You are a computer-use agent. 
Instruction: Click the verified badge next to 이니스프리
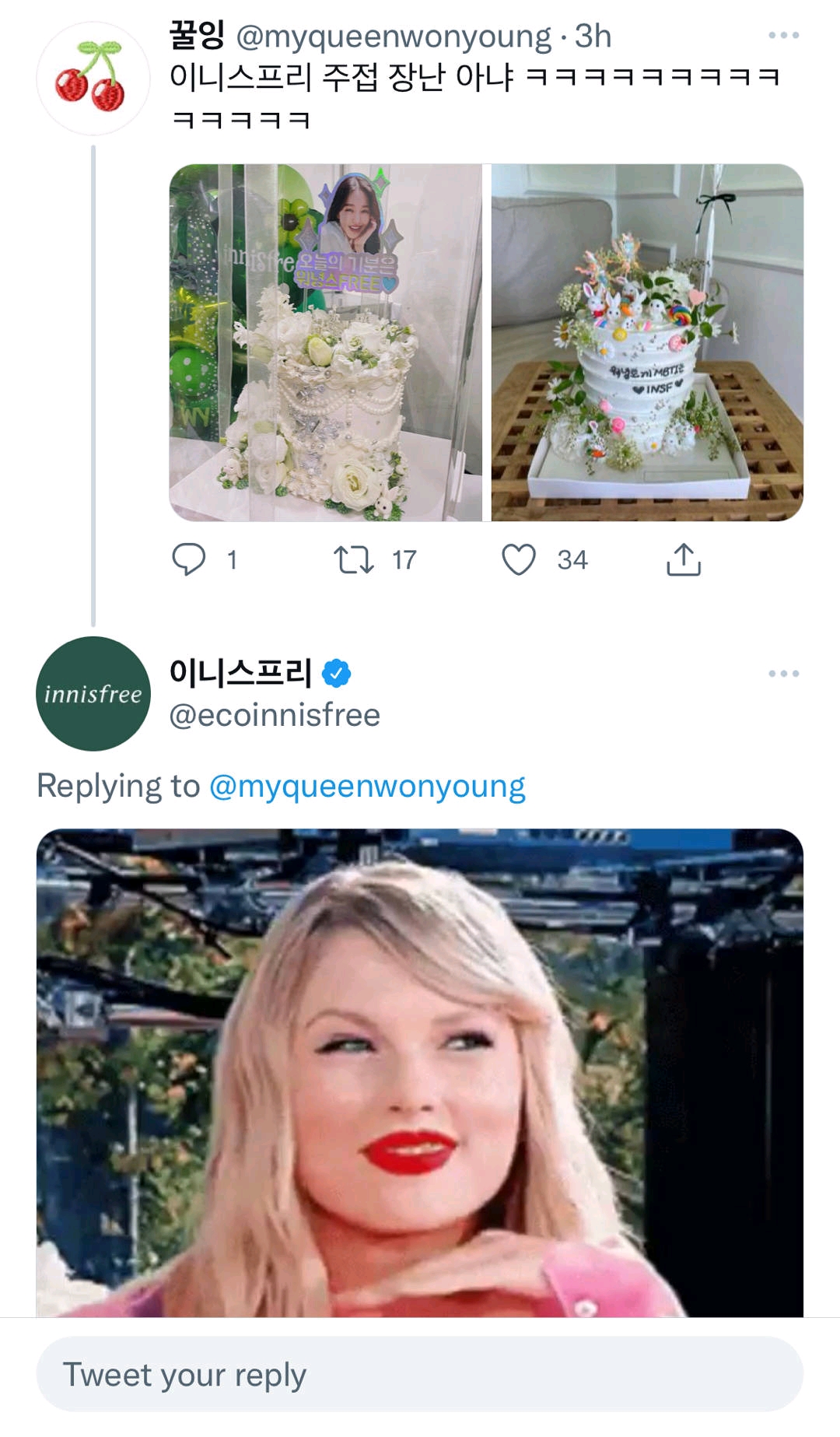(339, 672)
